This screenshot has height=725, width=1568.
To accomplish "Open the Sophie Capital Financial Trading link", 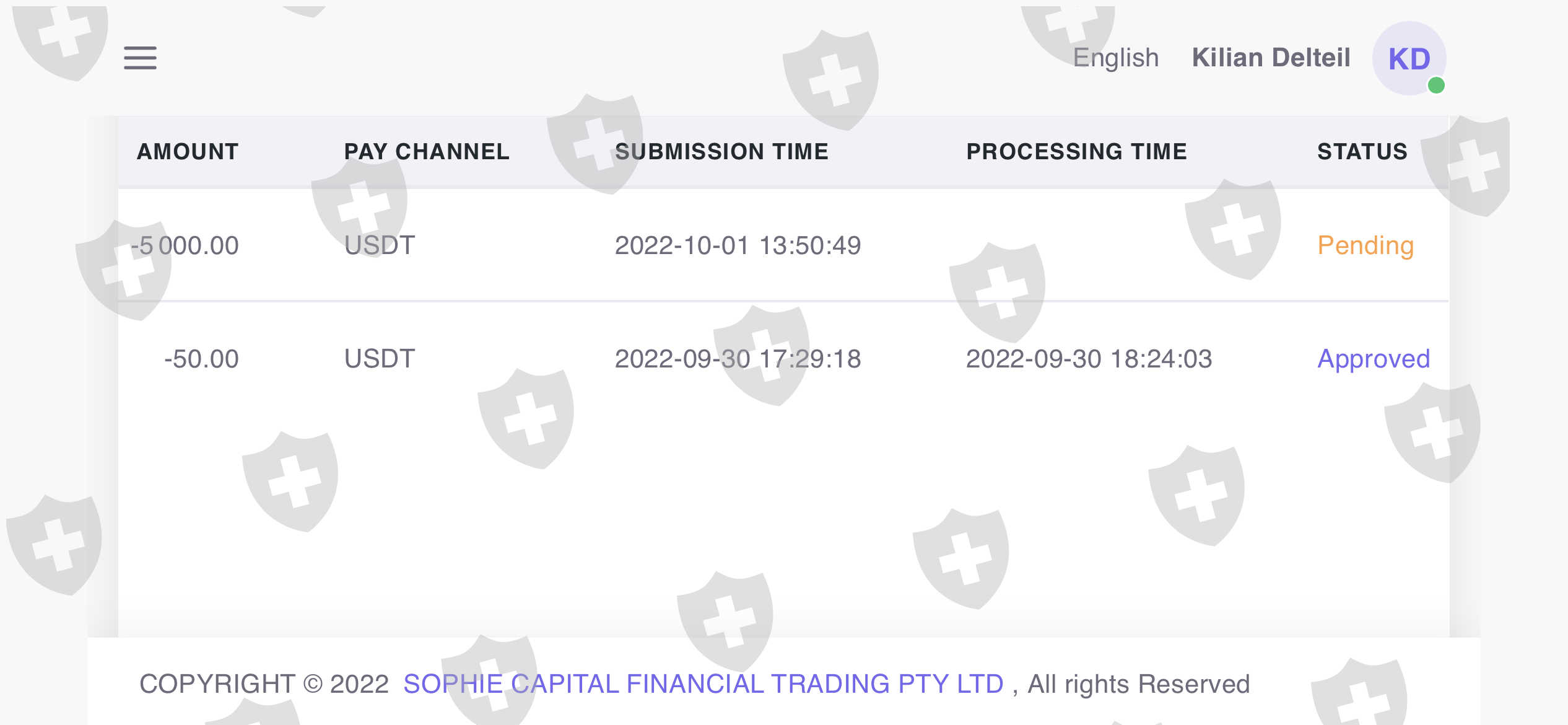I will coord(703,684).
